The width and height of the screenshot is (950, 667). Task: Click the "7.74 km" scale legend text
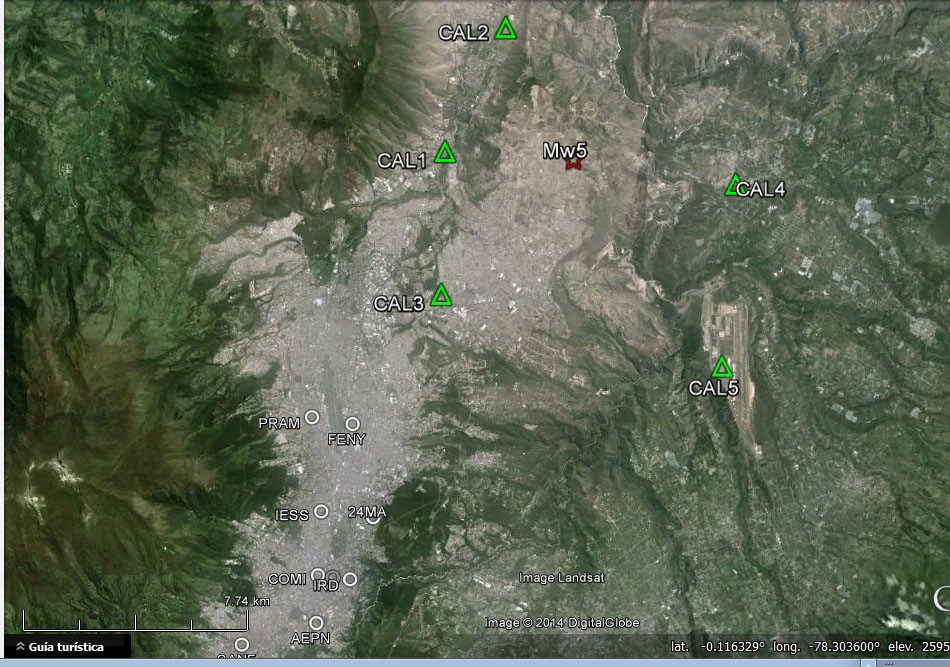[247, 601]
